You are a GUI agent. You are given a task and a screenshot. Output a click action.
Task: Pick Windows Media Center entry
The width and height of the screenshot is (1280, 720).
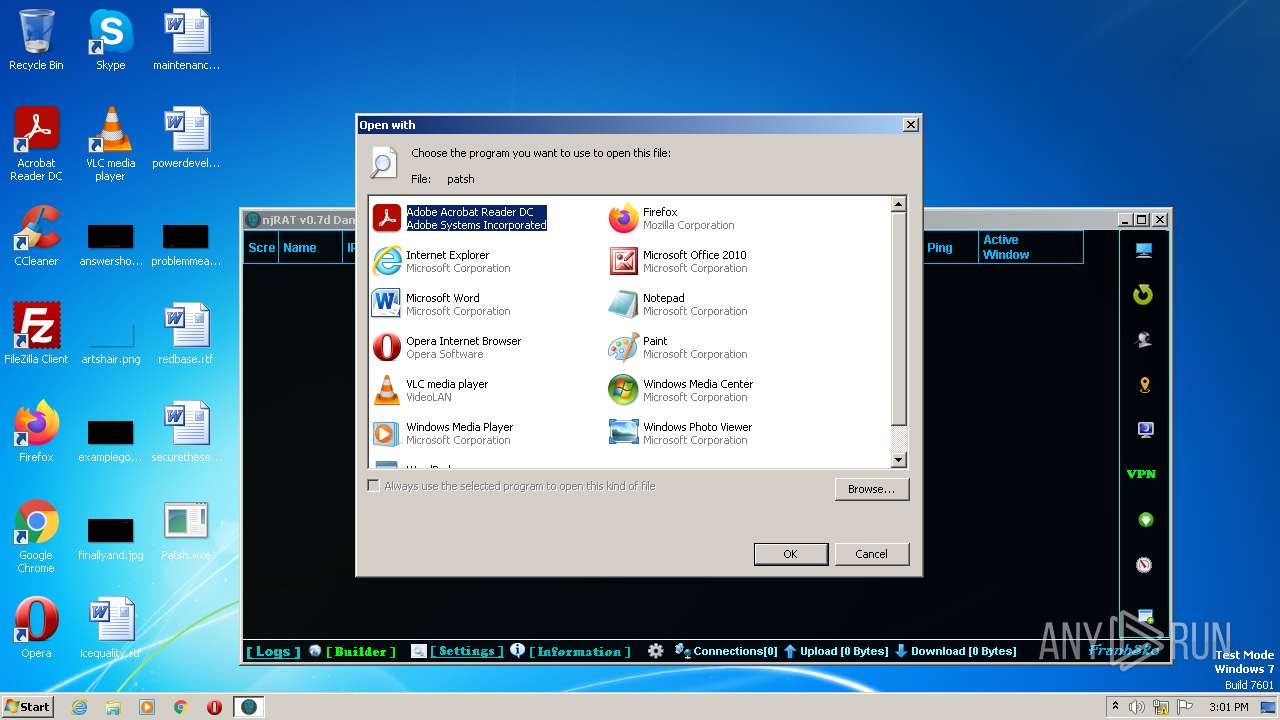click(x=681, y=390)
